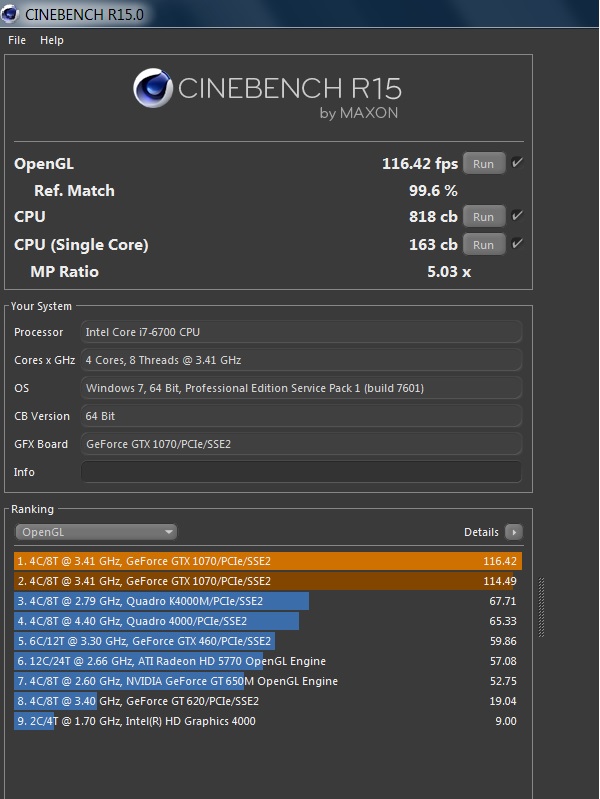Click the 116.42 fps OpenGL score
The width and height of the screenshot is (600, 799).
click(420, 164)
